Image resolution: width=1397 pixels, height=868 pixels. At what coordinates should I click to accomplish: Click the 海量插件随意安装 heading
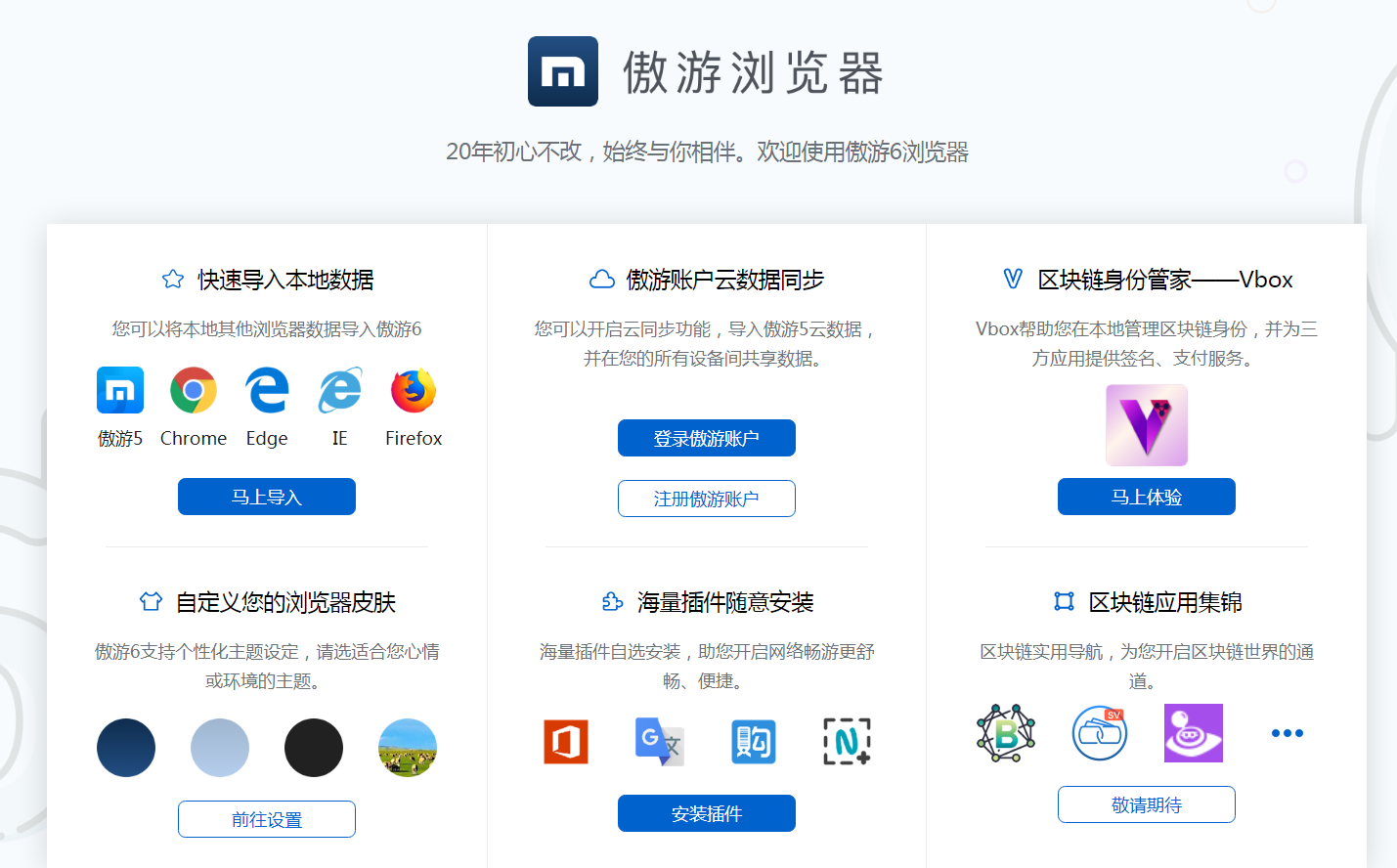725,602
